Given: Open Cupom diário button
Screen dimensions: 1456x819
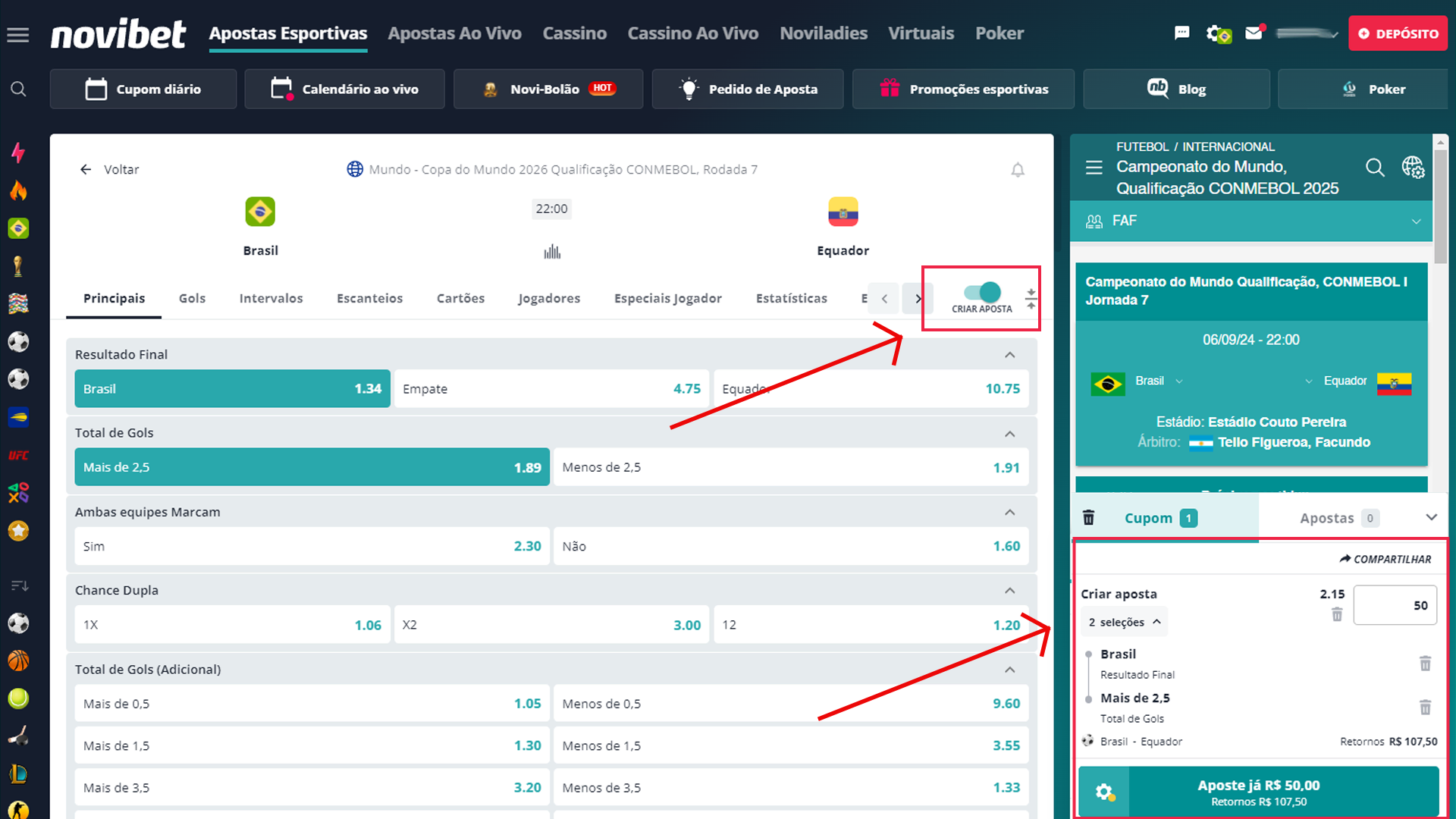Looking at the screenshot, I should (x=143, y=89).
